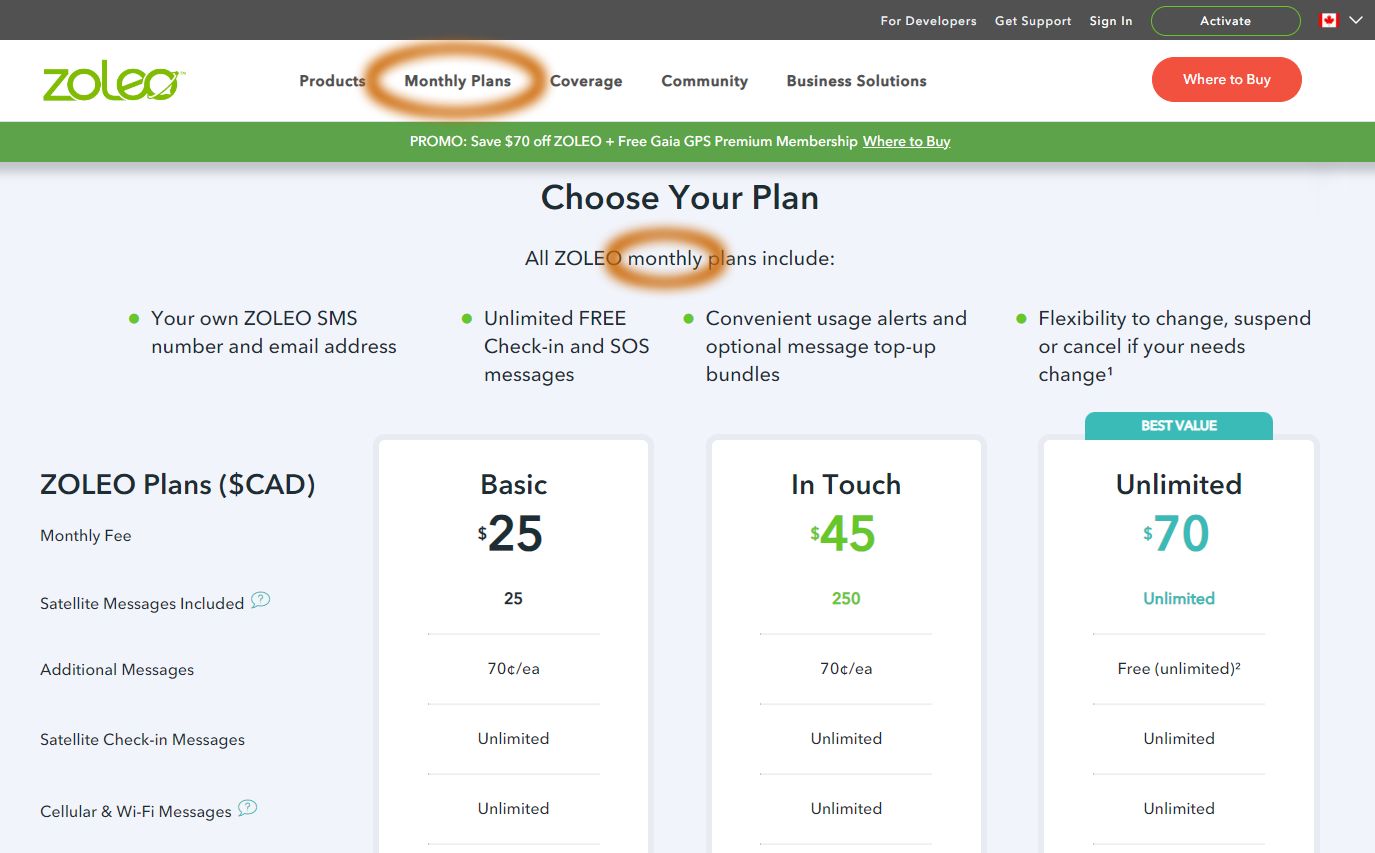Viewport: 1375px width, 853px height.
Task: Click the ZOLEO logo
Action: (113, 82)
